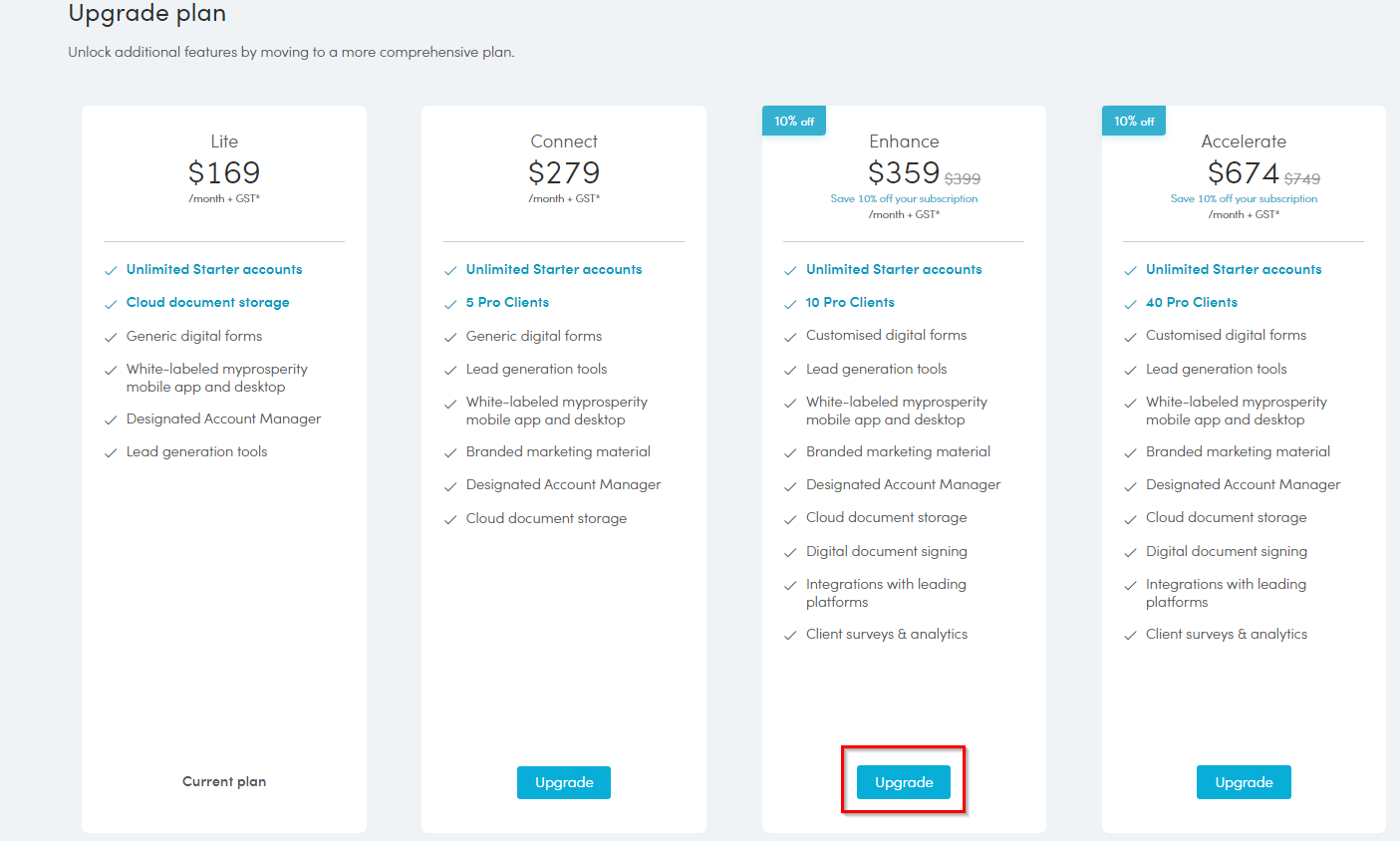The height and width of the screenshot is (841, 1400).
Task: Click the Upgrade button for Enhance plan
Action: 904,782
